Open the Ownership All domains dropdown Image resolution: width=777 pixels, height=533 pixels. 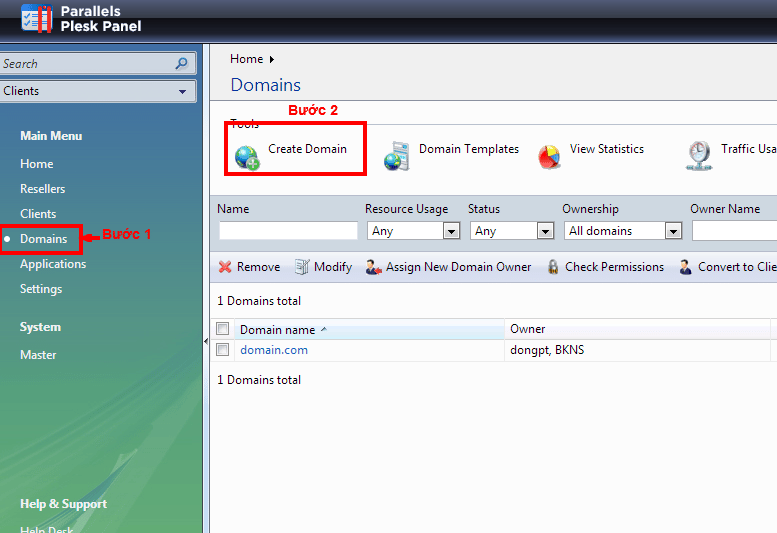pos(673,231)
